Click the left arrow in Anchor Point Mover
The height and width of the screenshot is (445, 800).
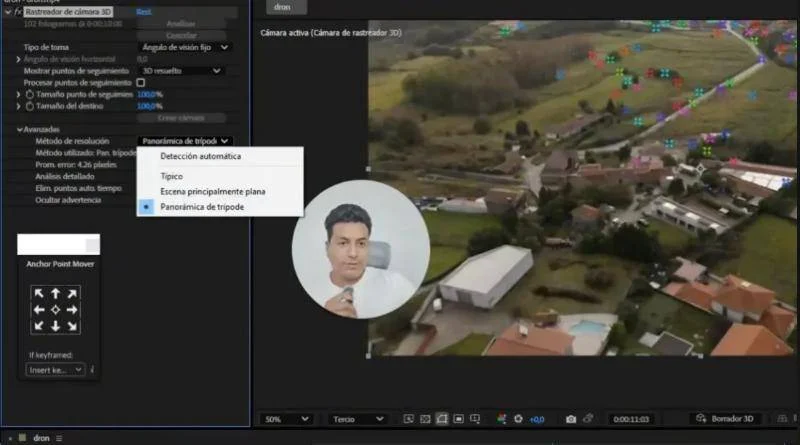pos(39,310)
